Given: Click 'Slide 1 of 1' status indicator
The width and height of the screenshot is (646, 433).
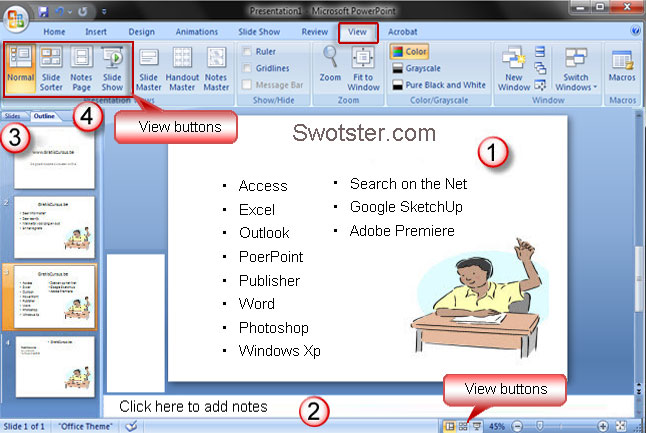Looking at the screenshot, I should [x=24, y=426].
